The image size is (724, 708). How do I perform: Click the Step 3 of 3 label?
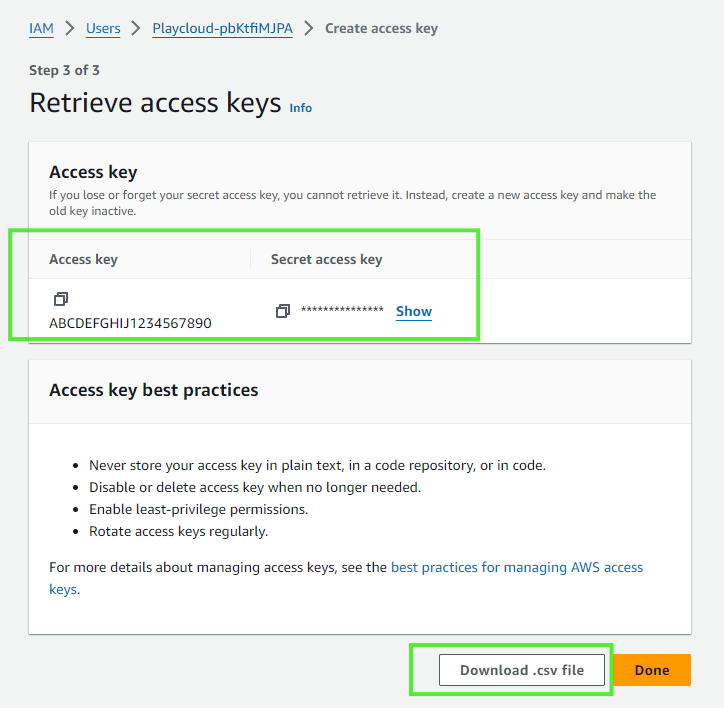coord(64,70)
